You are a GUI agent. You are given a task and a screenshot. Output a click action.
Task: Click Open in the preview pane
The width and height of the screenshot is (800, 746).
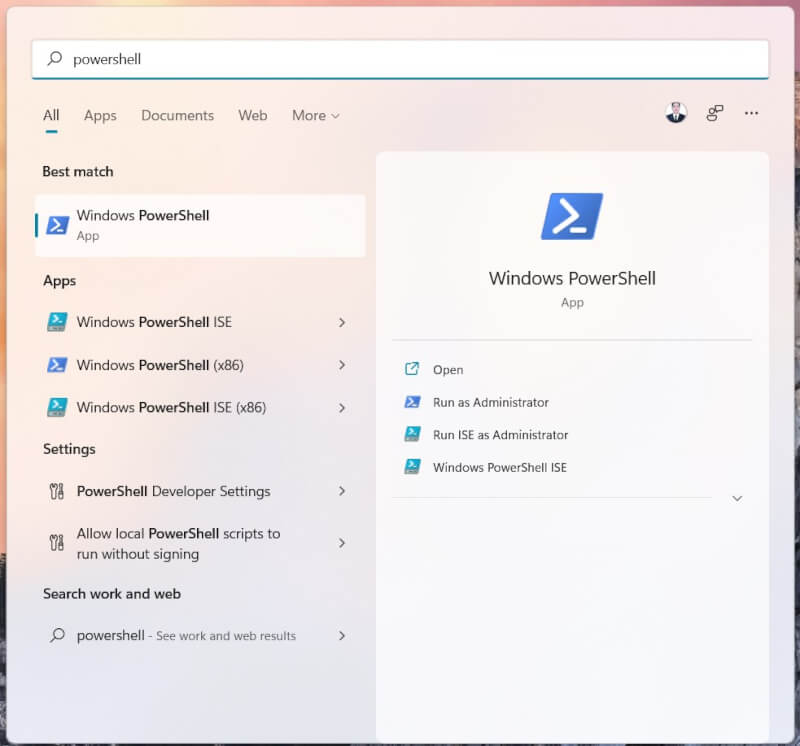click(448, 369)
